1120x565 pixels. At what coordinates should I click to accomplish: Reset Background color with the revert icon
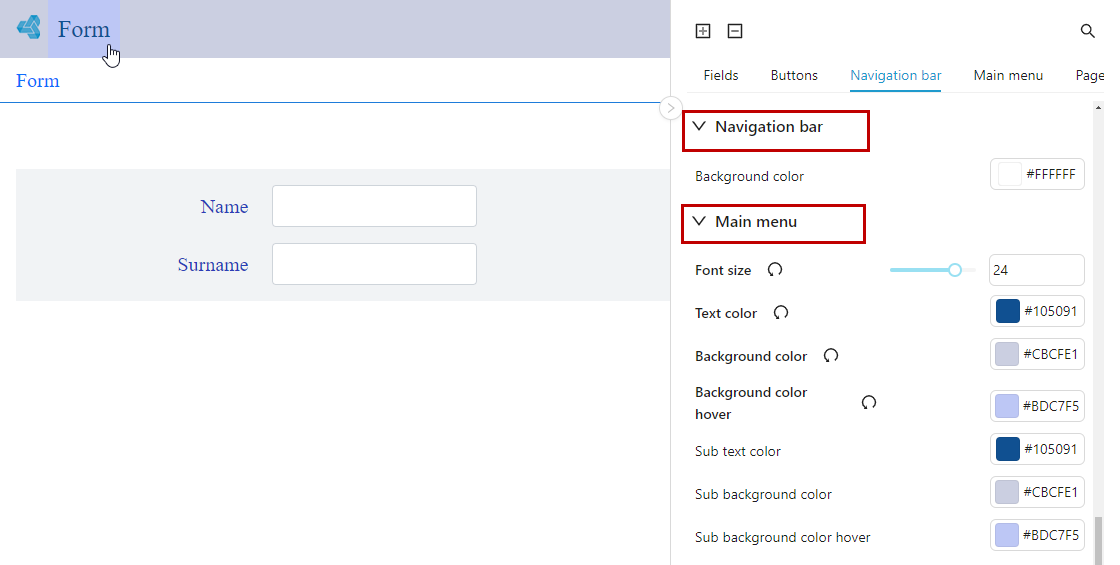point(831,355)
